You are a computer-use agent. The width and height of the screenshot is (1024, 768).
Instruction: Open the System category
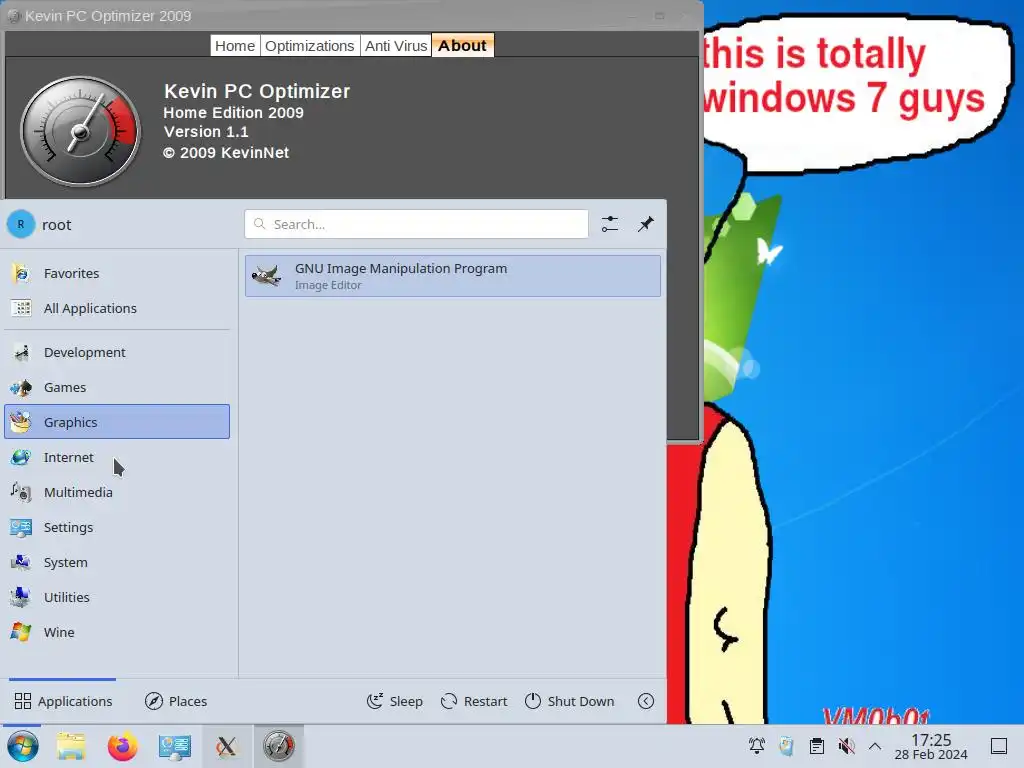(117, 562)
